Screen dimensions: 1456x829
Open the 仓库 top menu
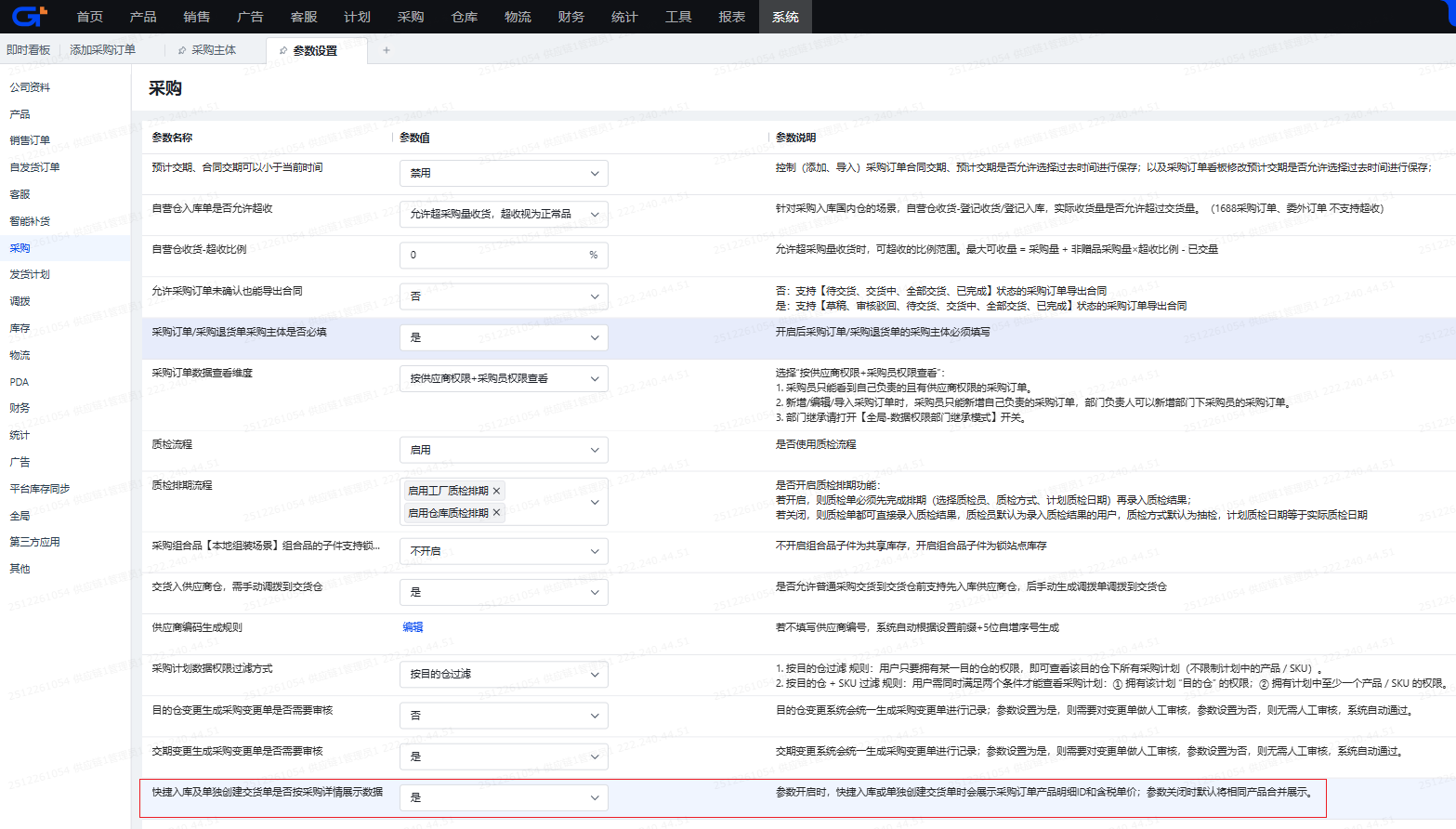pos(464,17)
